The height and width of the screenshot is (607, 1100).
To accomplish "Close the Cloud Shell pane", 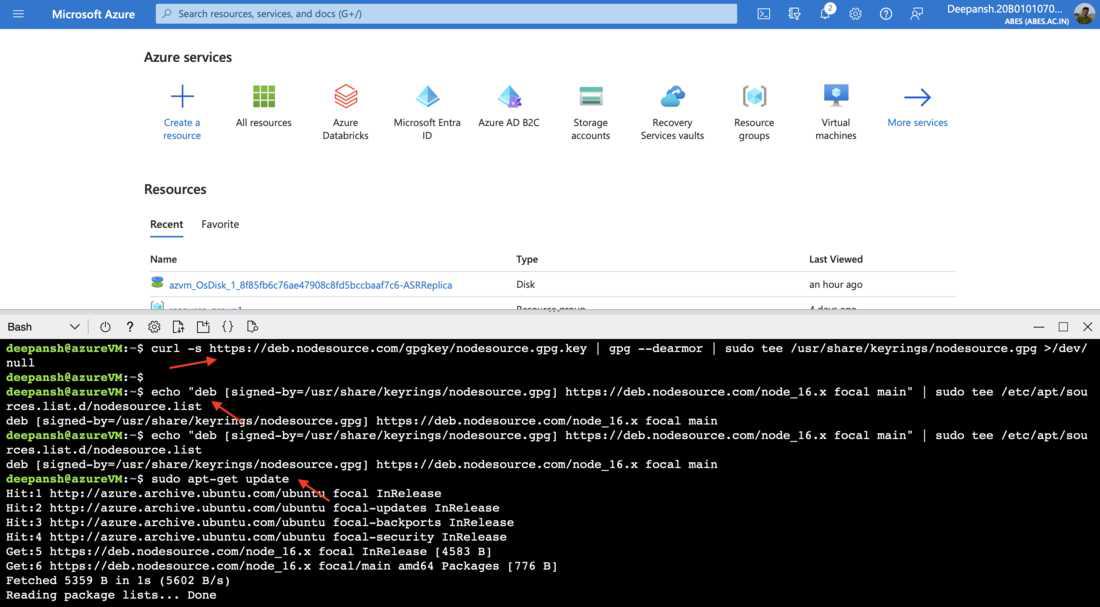I will click(1087, 327).
